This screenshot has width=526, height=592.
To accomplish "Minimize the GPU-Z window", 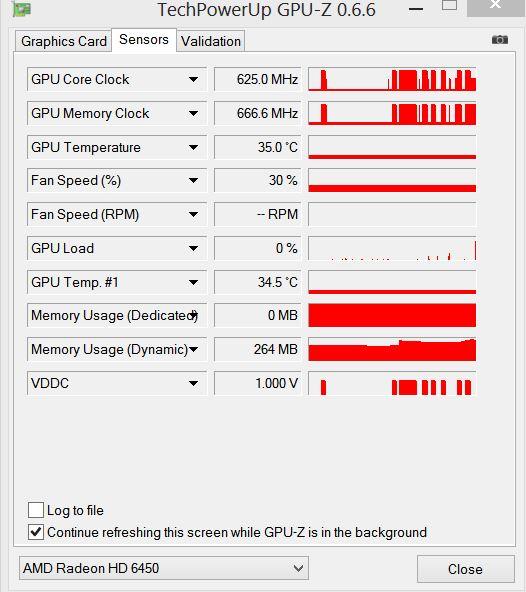I will (x=416, y=9).
